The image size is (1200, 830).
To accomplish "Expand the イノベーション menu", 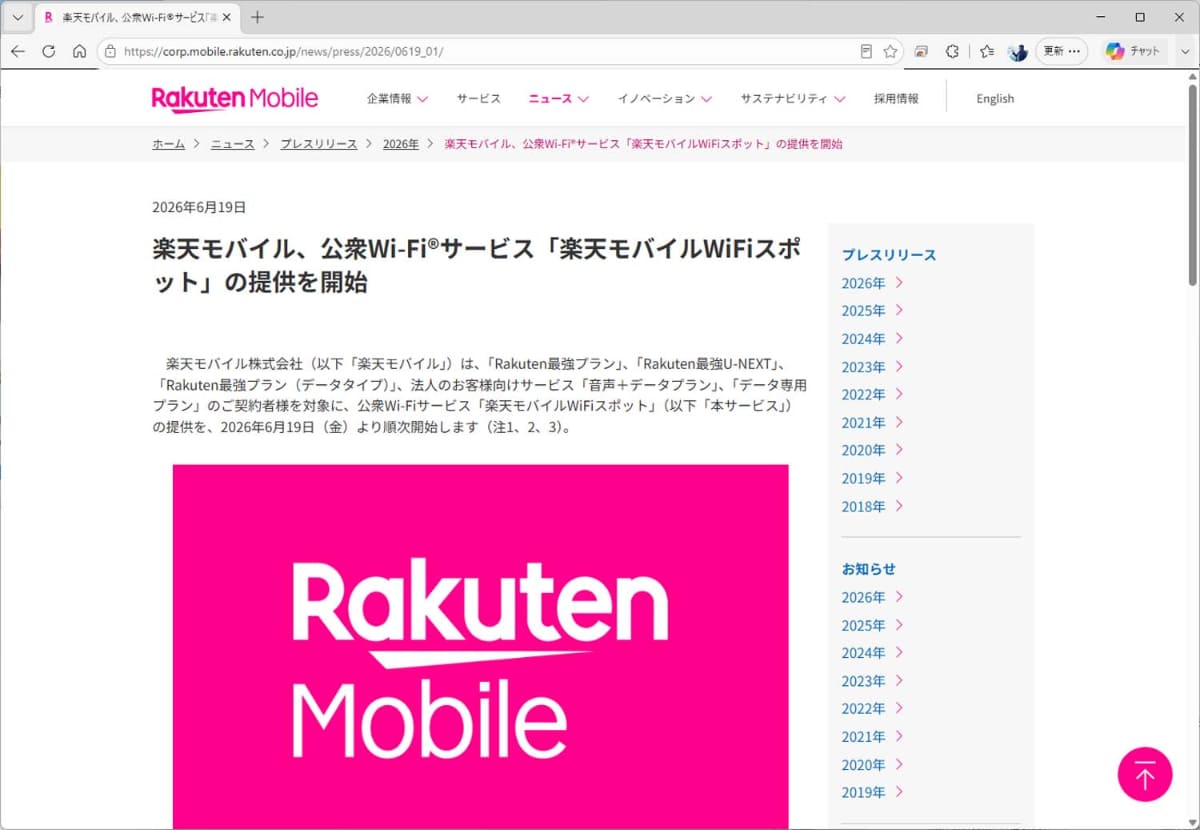I will [x=664, y=99].
